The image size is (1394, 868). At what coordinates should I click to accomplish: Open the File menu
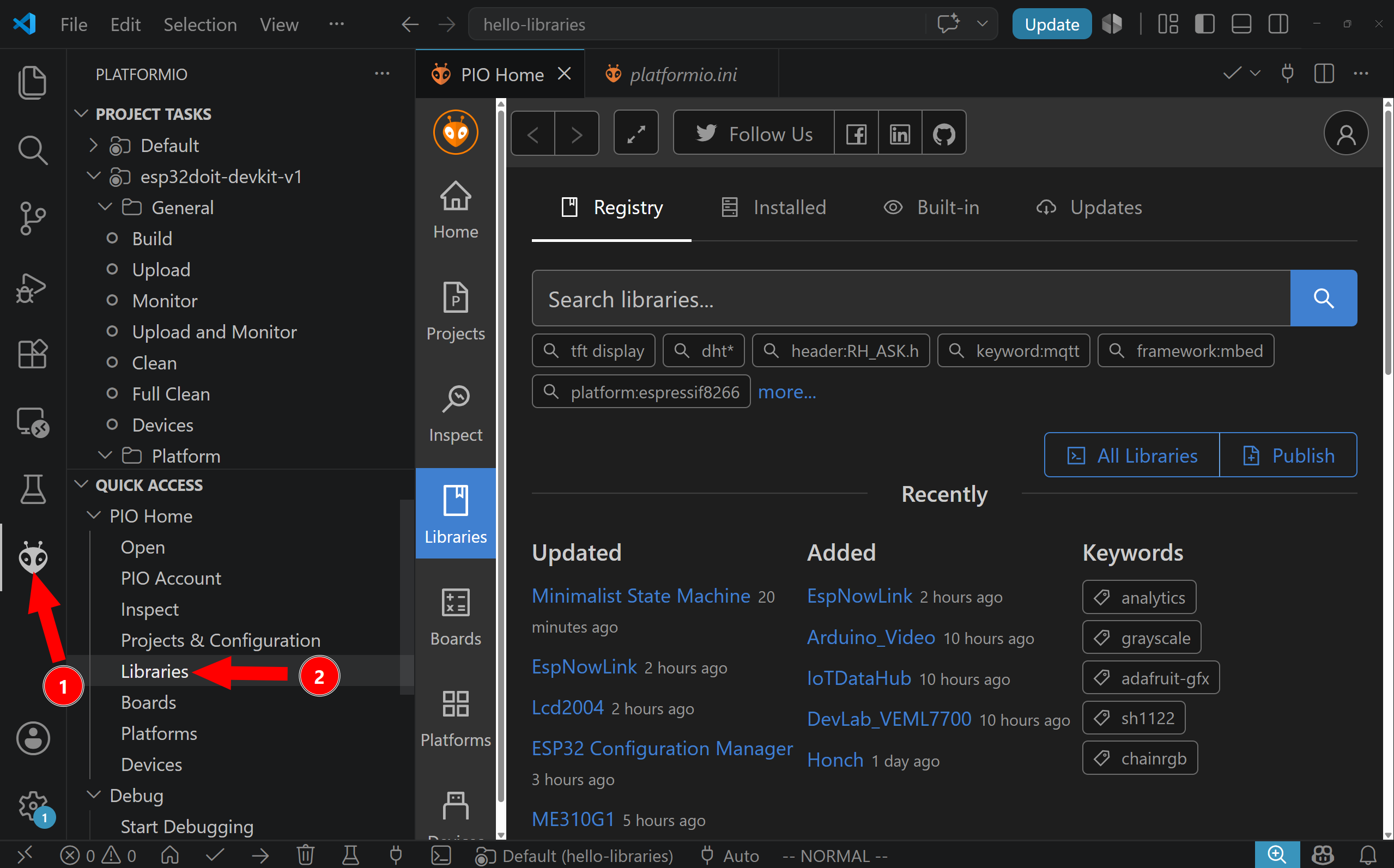point(74,24)
